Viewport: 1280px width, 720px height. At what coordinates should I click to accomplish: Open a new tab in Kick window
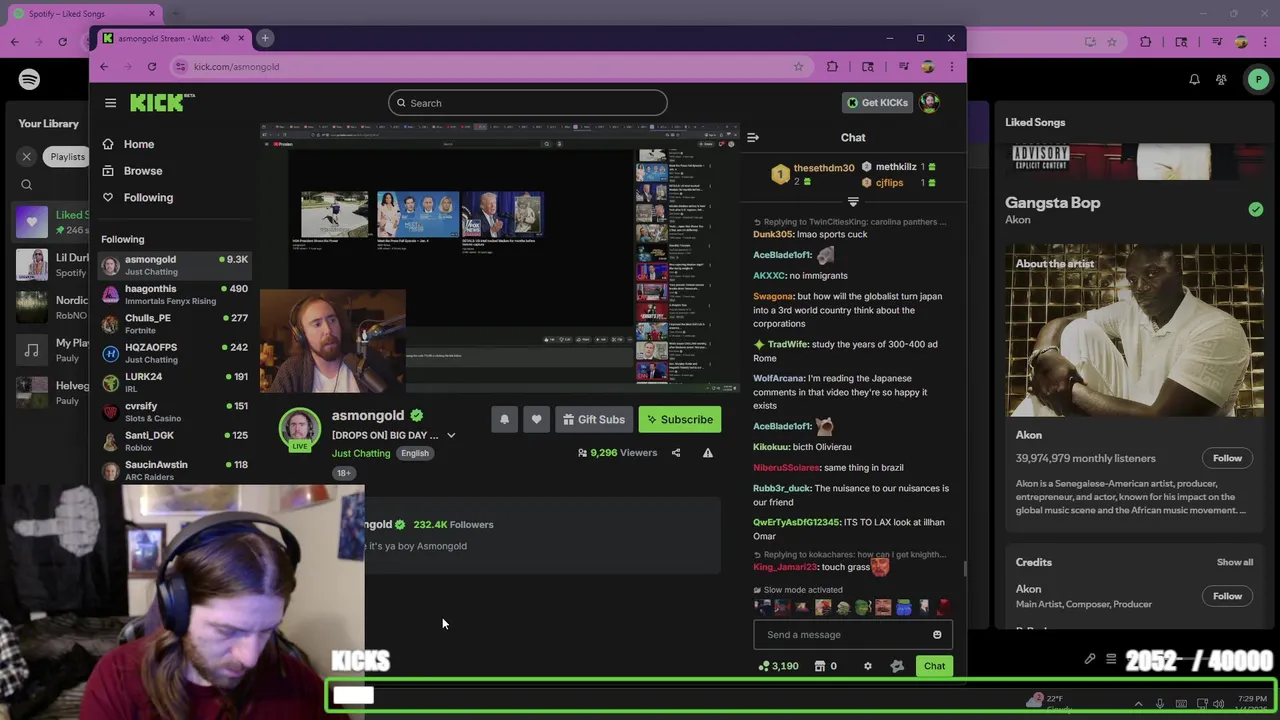(x=265, y=38)
